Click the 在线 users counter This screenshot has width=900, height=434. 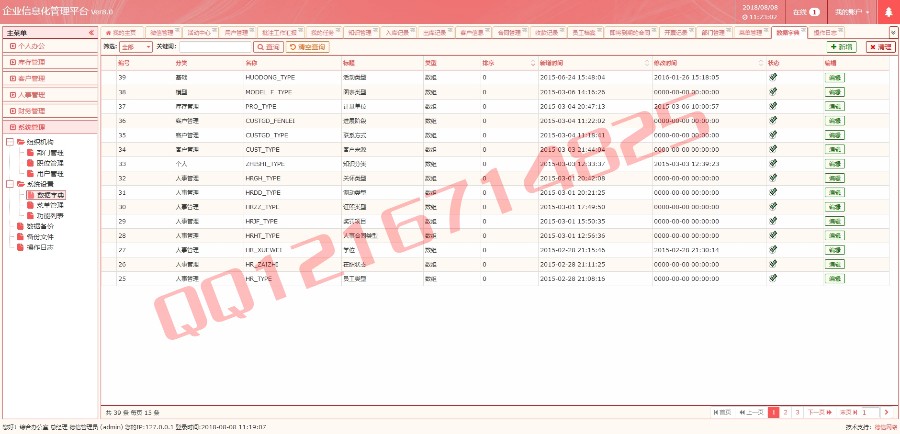806,12
